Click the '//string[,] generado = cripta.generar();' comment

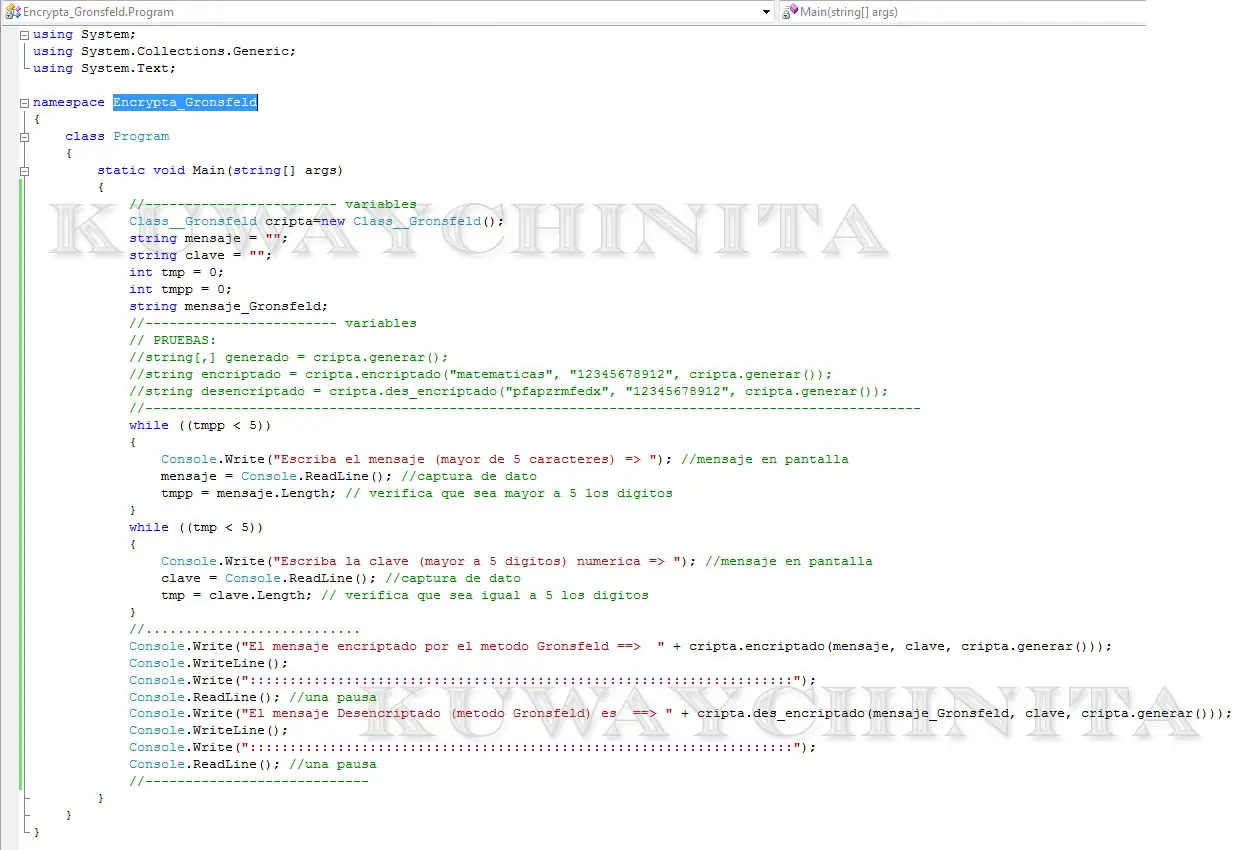pyautogui.click(x=289, y=357)
